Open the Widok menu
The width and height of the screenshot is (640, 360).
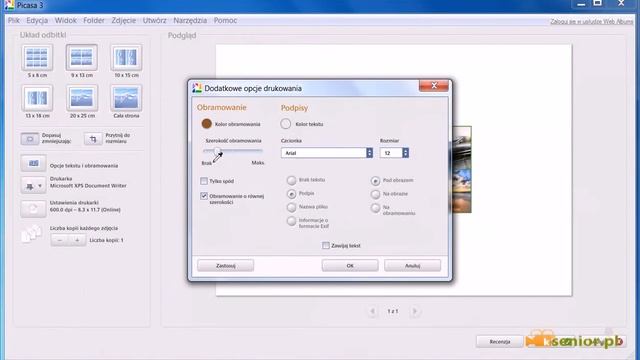click(66, 20)
